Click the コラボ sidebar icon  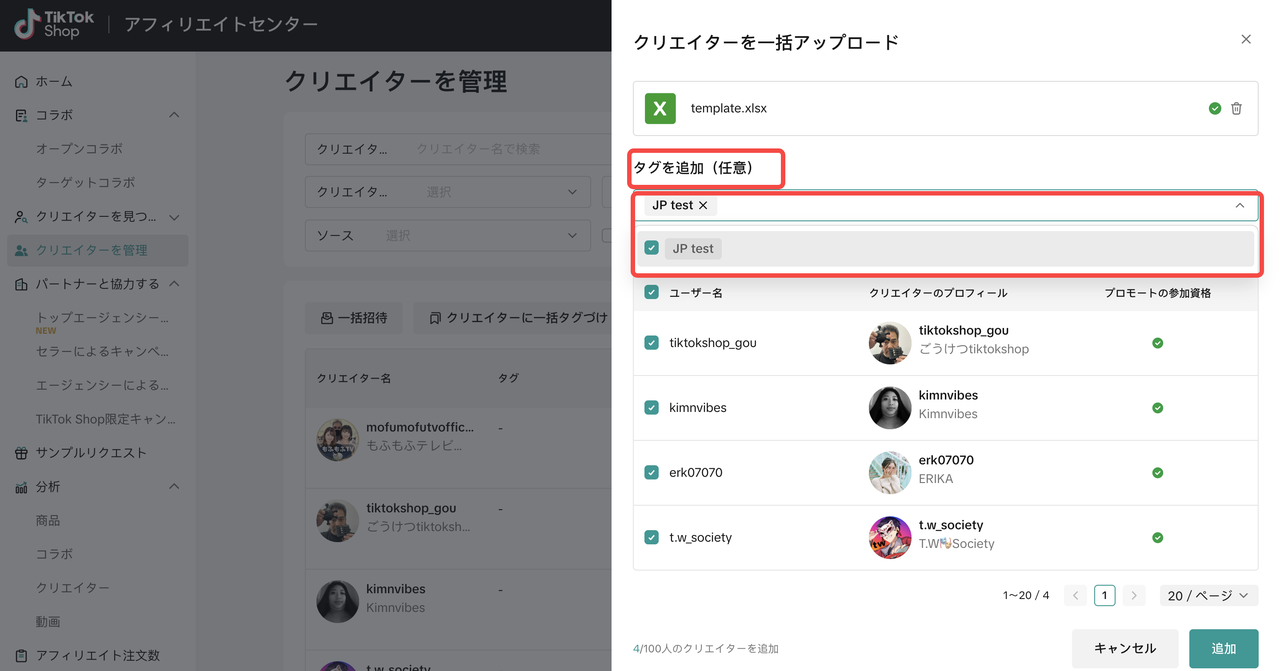pyautogui.click(x=21, y=115)
